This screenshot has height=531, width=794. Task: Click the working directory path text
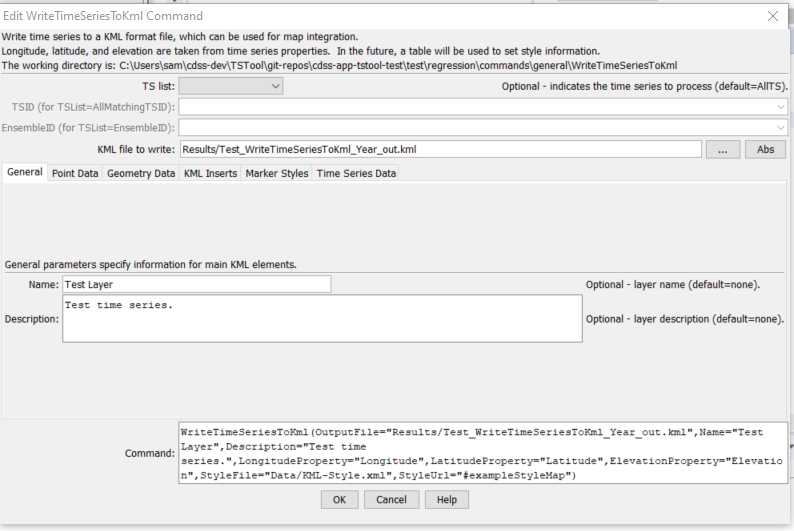click(398, 66)
